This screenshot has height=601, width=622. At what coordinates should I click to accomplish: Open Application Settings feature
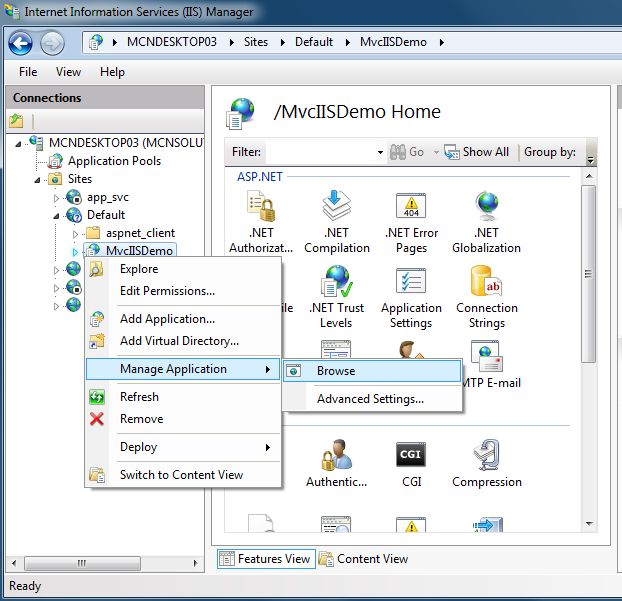[411, 297]
